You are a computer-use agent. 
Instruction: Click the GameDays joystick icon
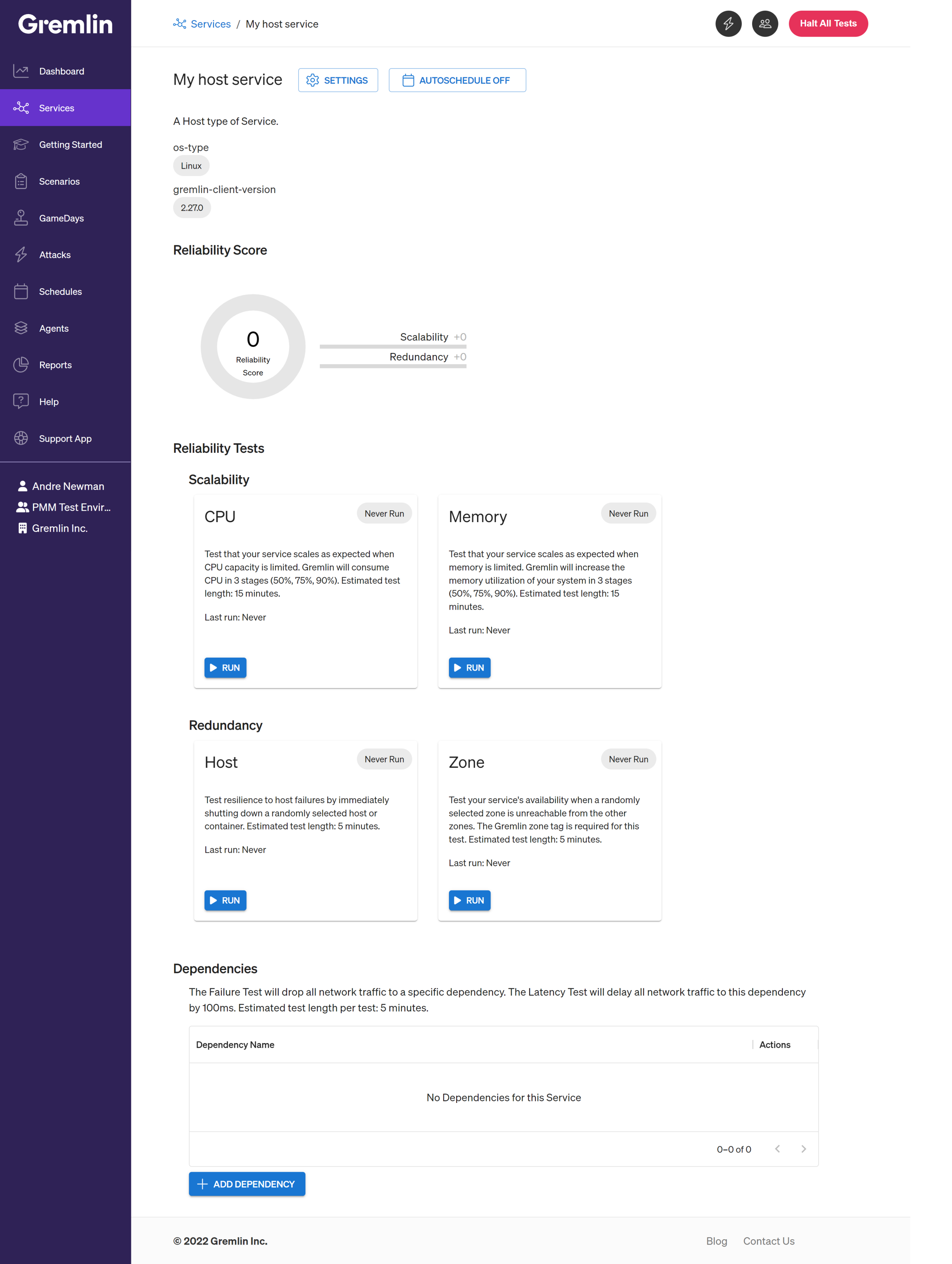[21, 218]
